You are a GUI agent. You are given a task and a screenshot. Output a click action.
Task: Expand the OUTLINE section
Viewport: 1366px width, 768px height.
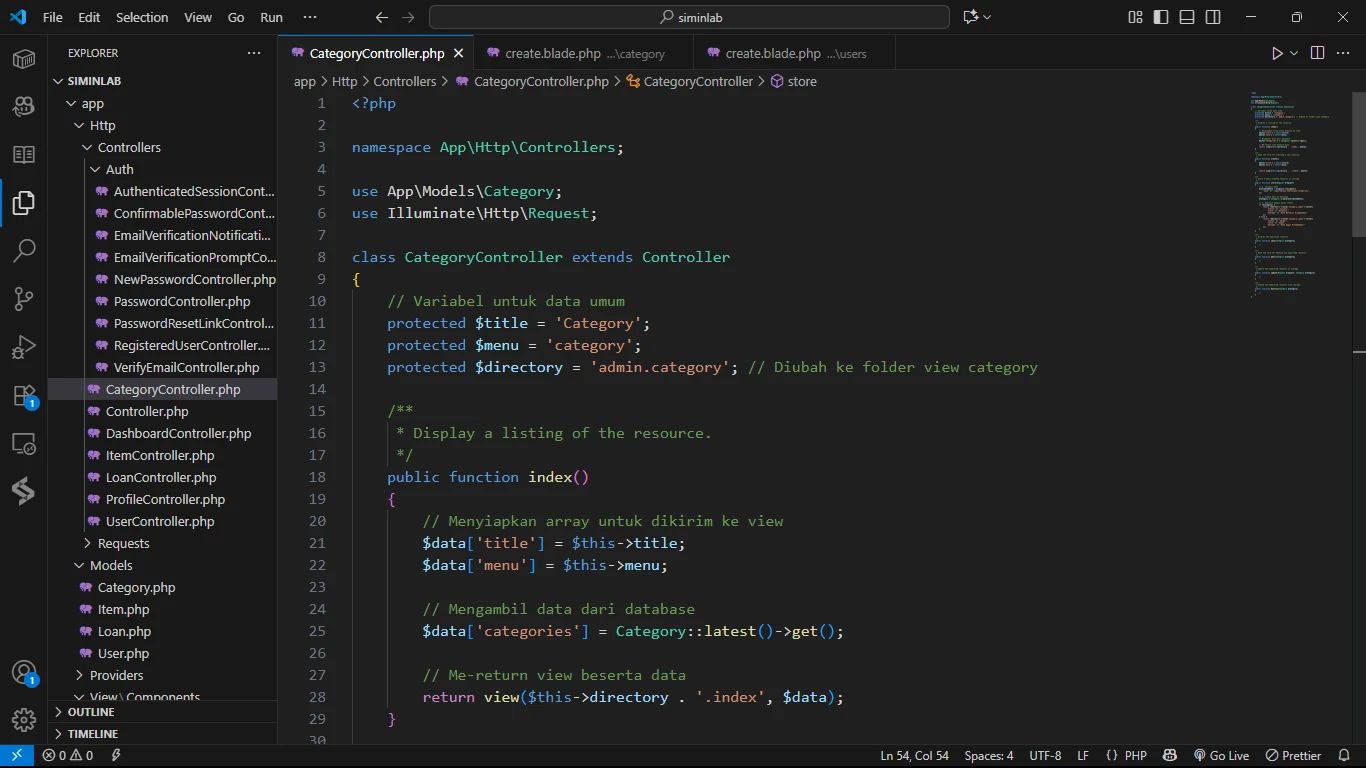click(91, 712)
